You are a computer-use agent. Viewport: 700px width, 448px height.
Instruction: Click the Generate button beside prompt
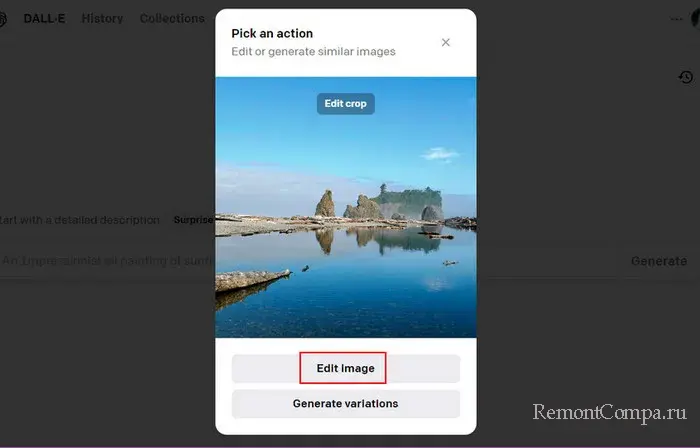pyautogui.click(x=658, y=261)
